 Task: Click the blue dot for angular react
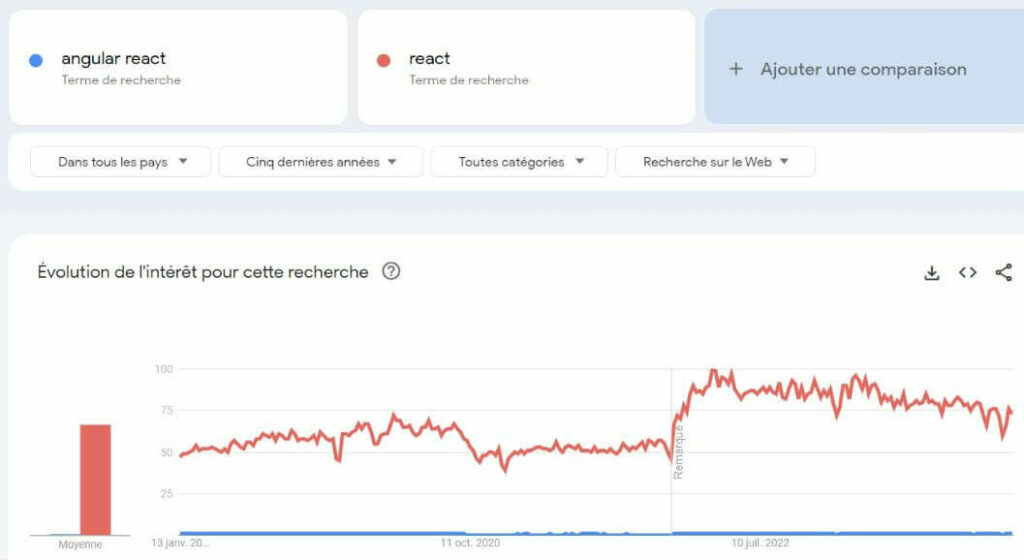tap(36, 61)
